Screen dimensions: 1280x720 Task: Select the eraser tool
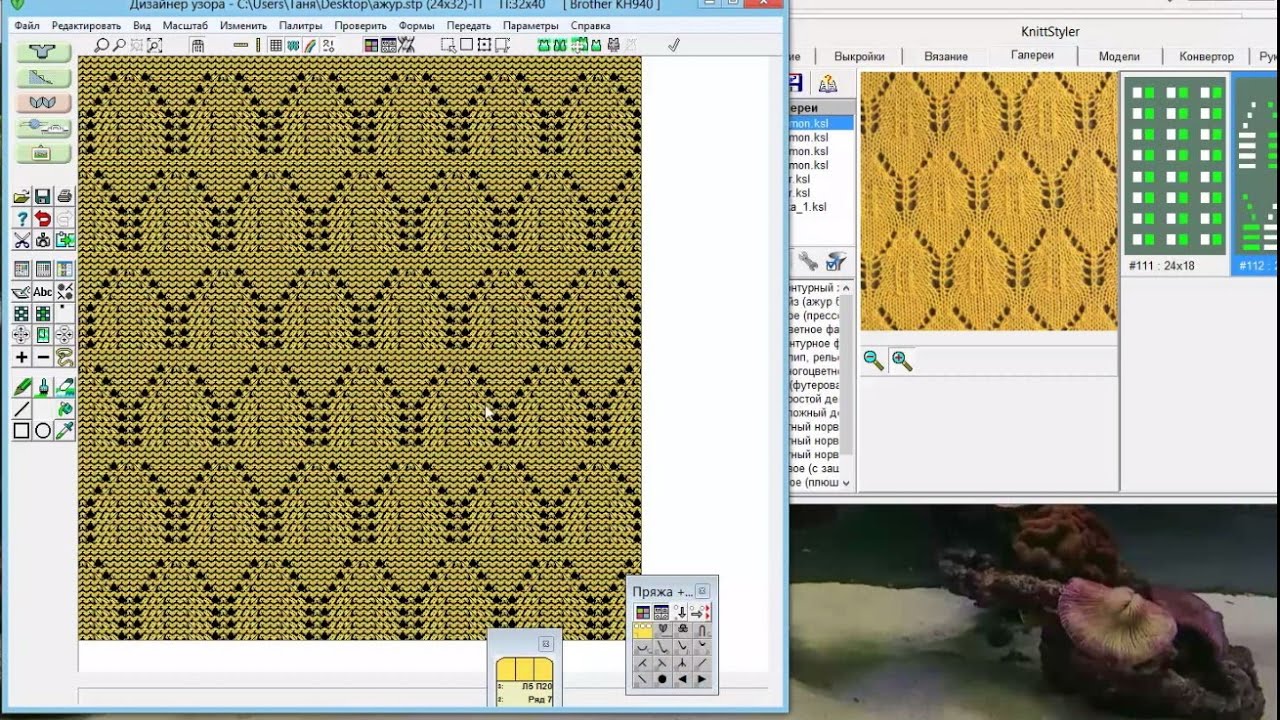point(65,388)
